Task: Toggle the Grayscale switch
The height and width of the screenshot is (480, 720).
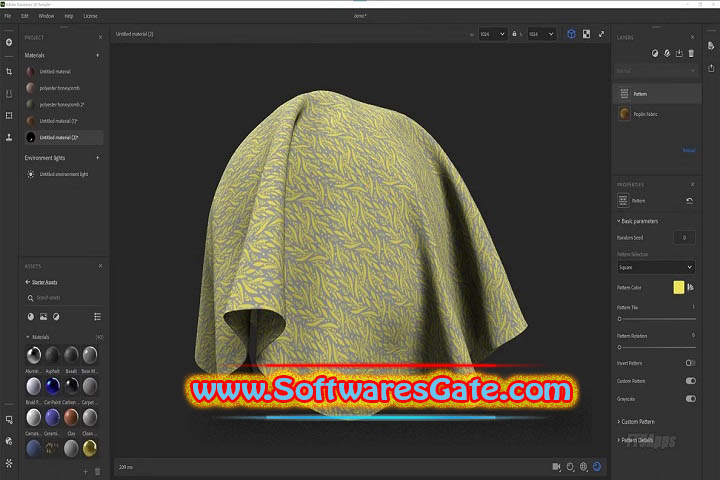Action: point(690,399)
